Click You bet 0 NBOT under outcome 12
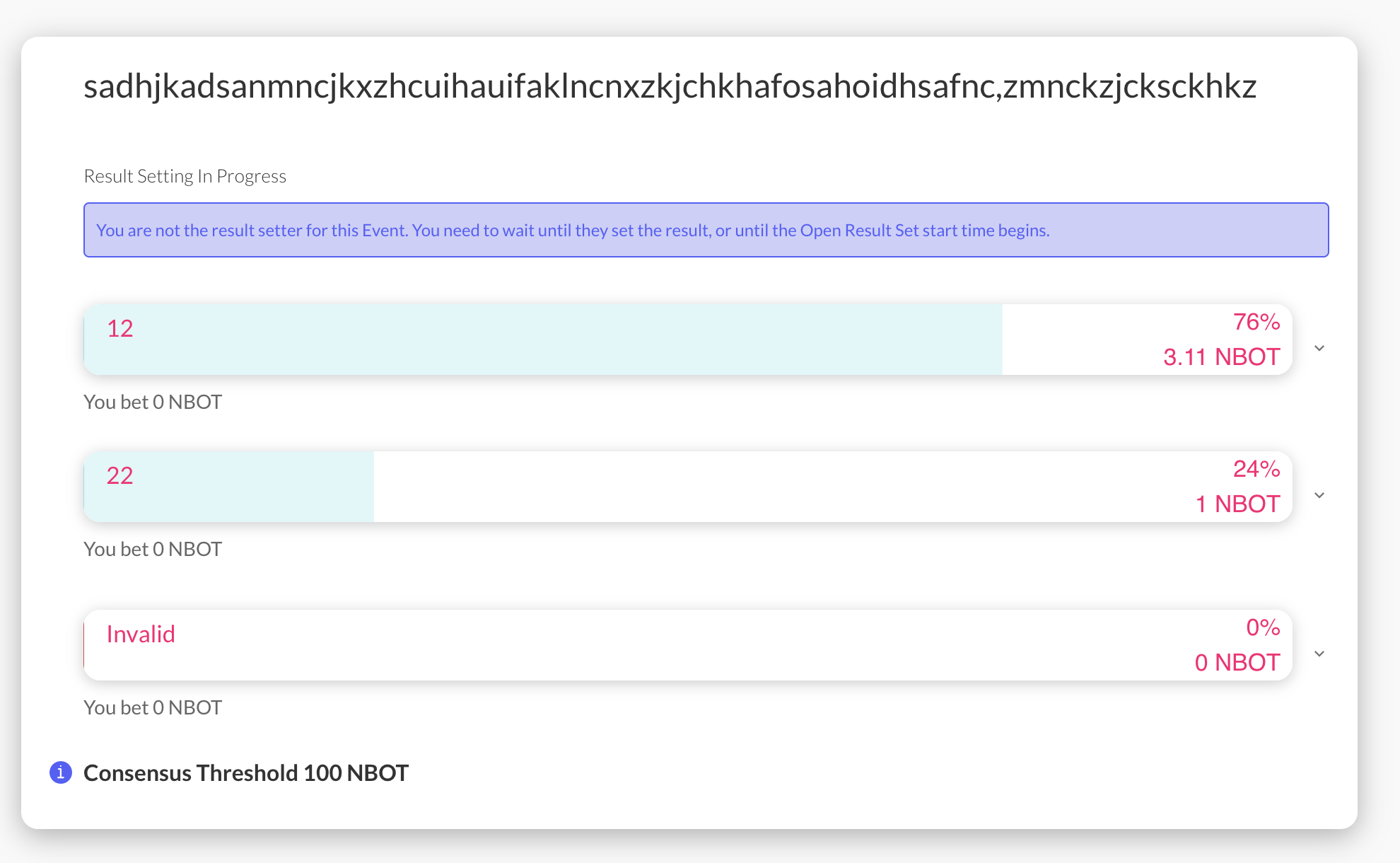This screenshot has height=863, width=1400. 152,401
